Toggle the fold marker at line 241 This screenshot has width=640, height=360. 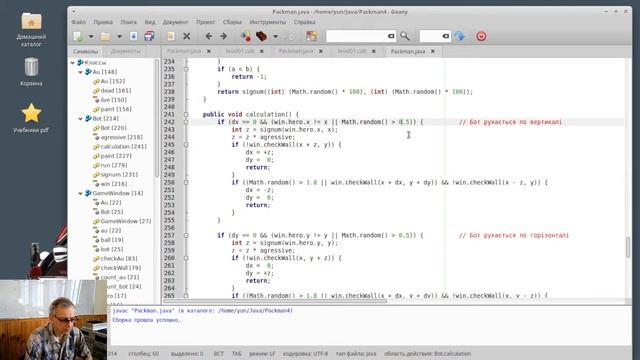186,115
